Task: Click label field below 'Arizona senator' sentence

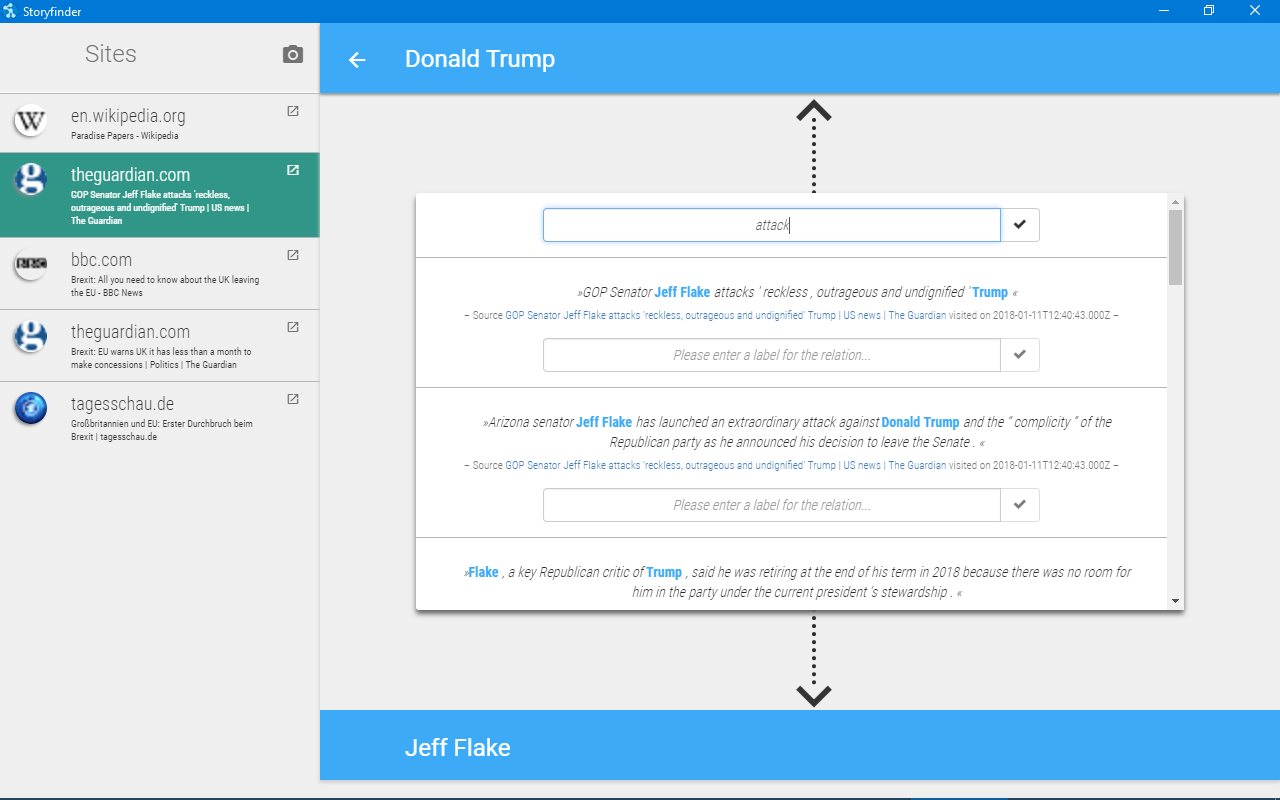Action: pos(772,505)
